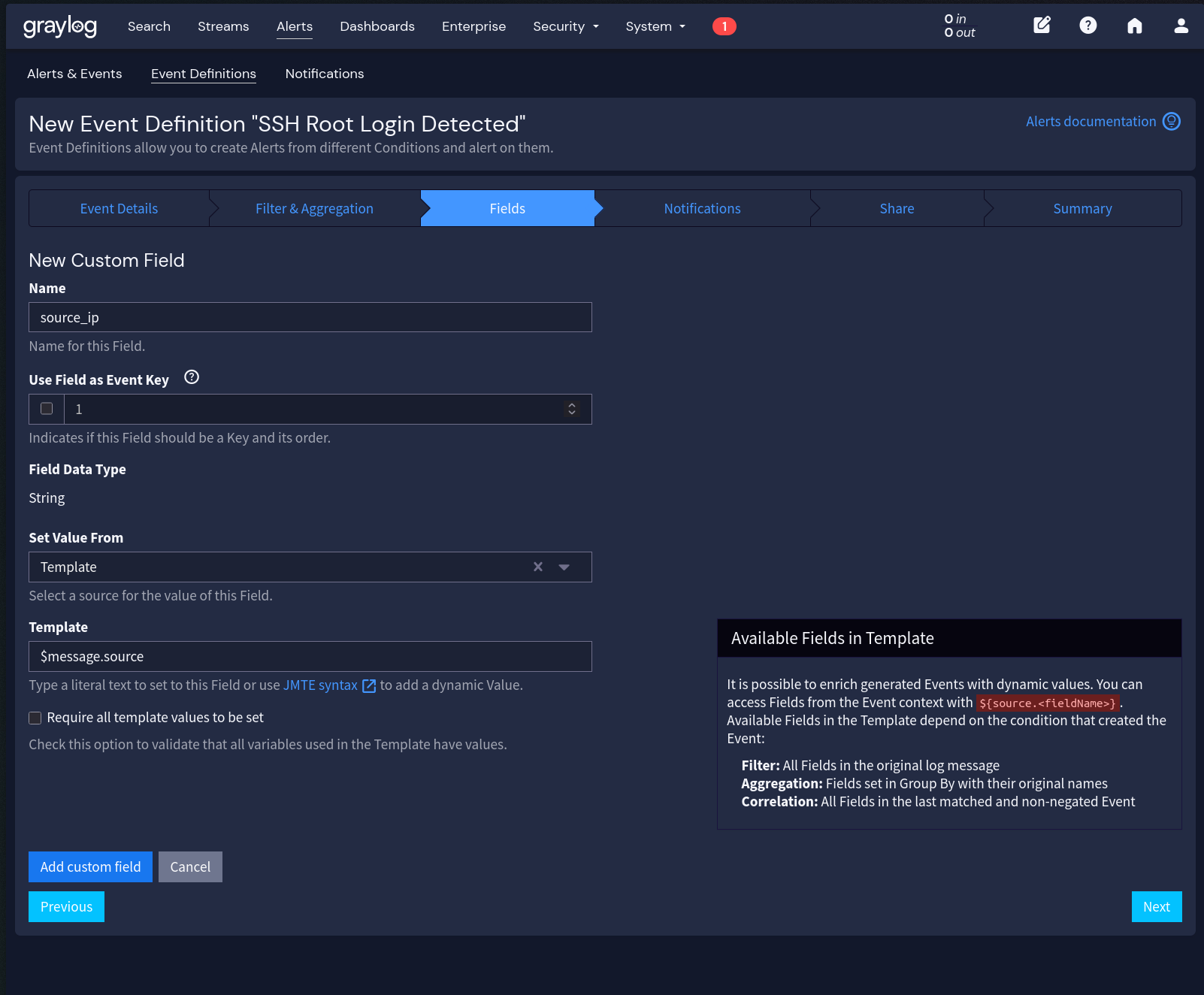
Task: Switch to the Filter & Aggregation step
Action: (x=314, y=209)
